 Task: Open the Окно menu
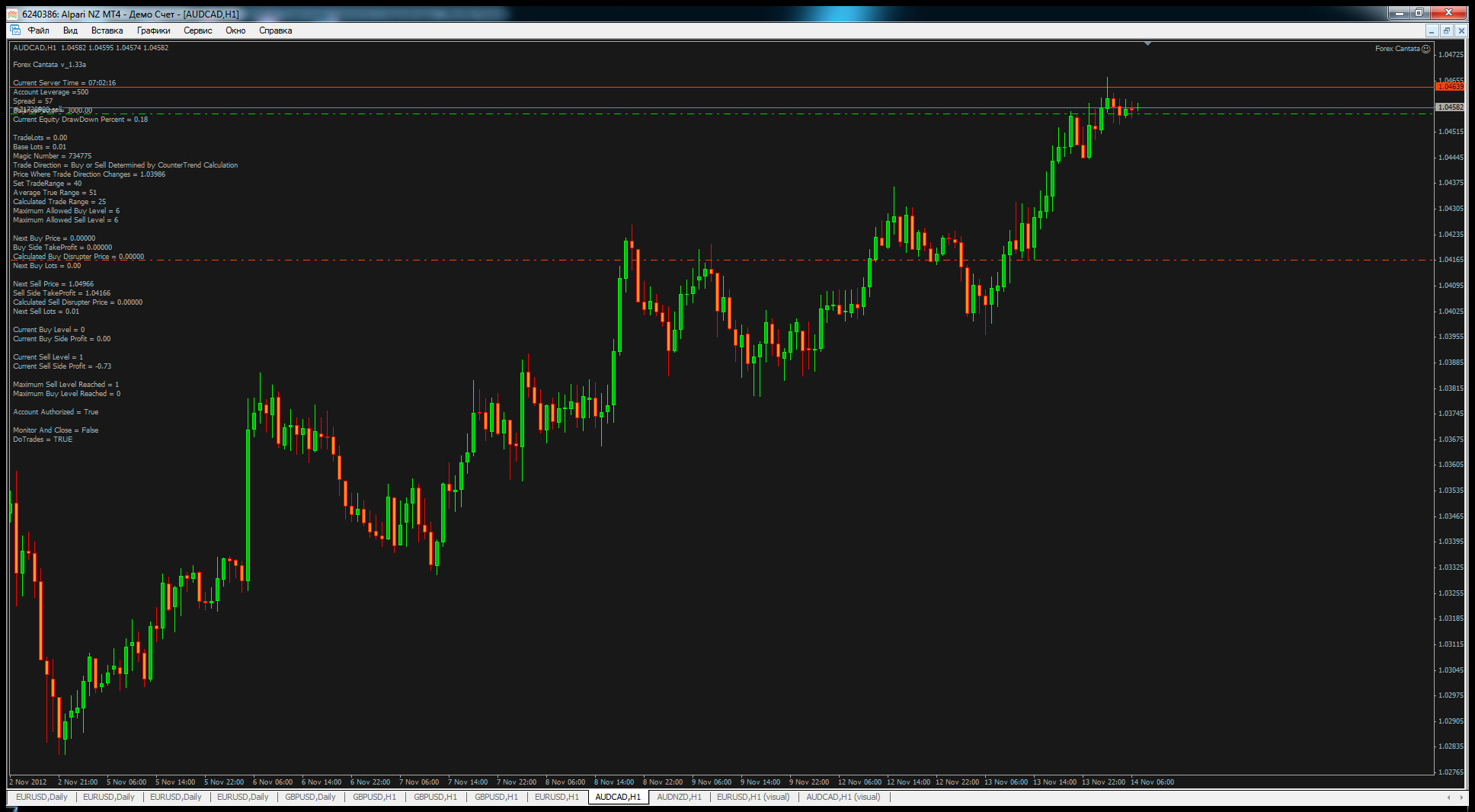pyautogui.click(x=235, y=30)
